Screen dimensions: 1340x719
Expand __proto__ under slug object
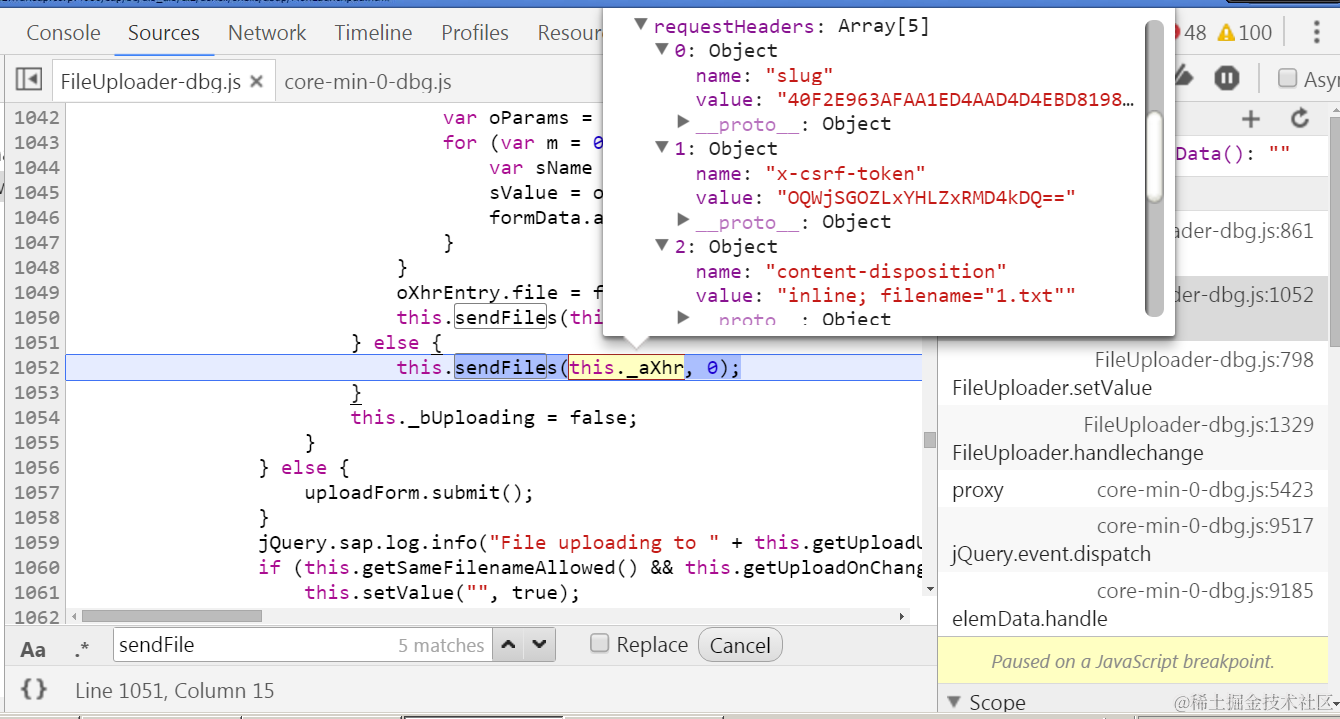pyautogui.click(x=684, y=122)
